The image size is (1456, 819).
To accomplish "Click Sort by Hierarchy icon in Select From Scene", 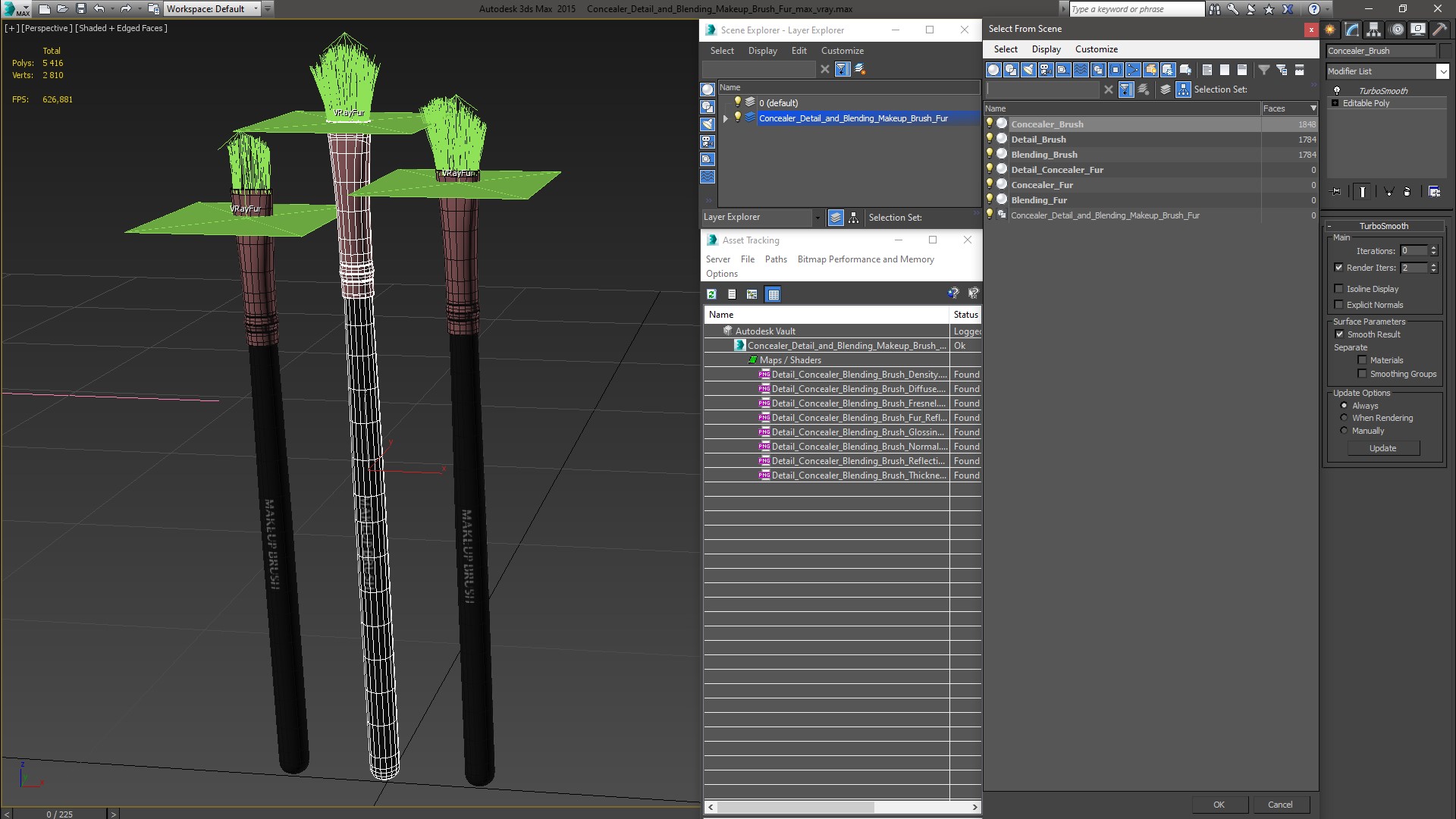I will (x=1184, y=89).
